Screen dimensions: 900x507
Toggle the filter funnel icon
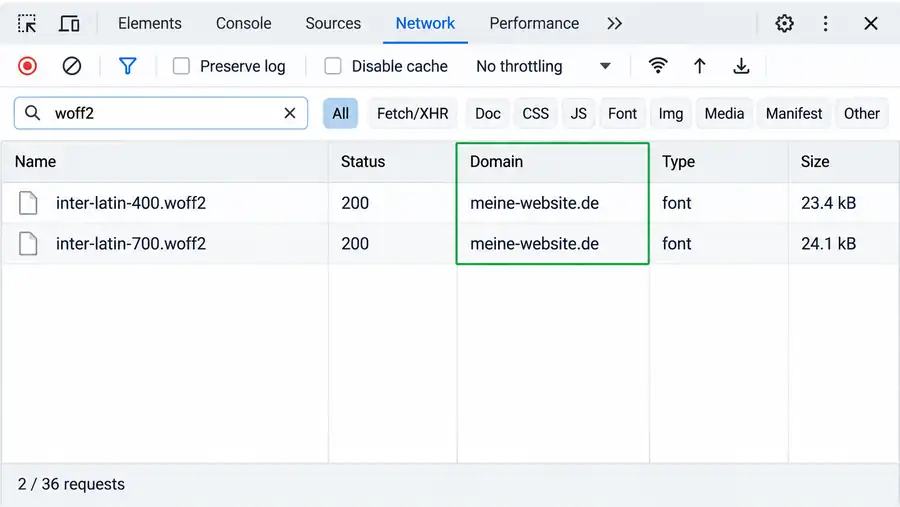coord(127,66)
